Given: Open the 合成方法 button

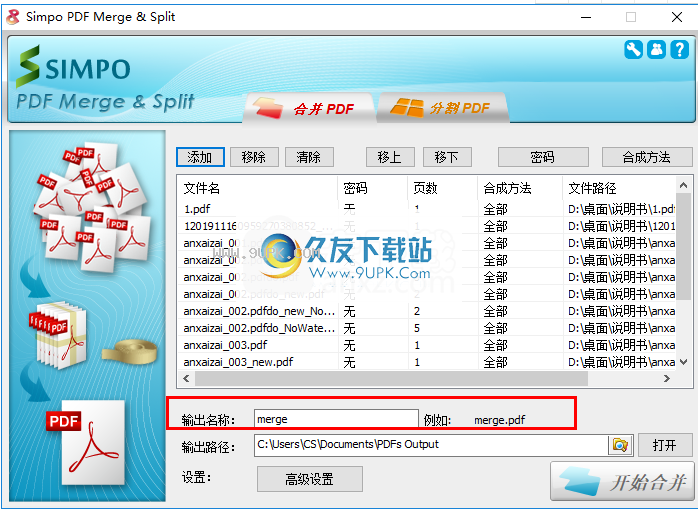Looking at the screenshot, I should tap(647, 157).
